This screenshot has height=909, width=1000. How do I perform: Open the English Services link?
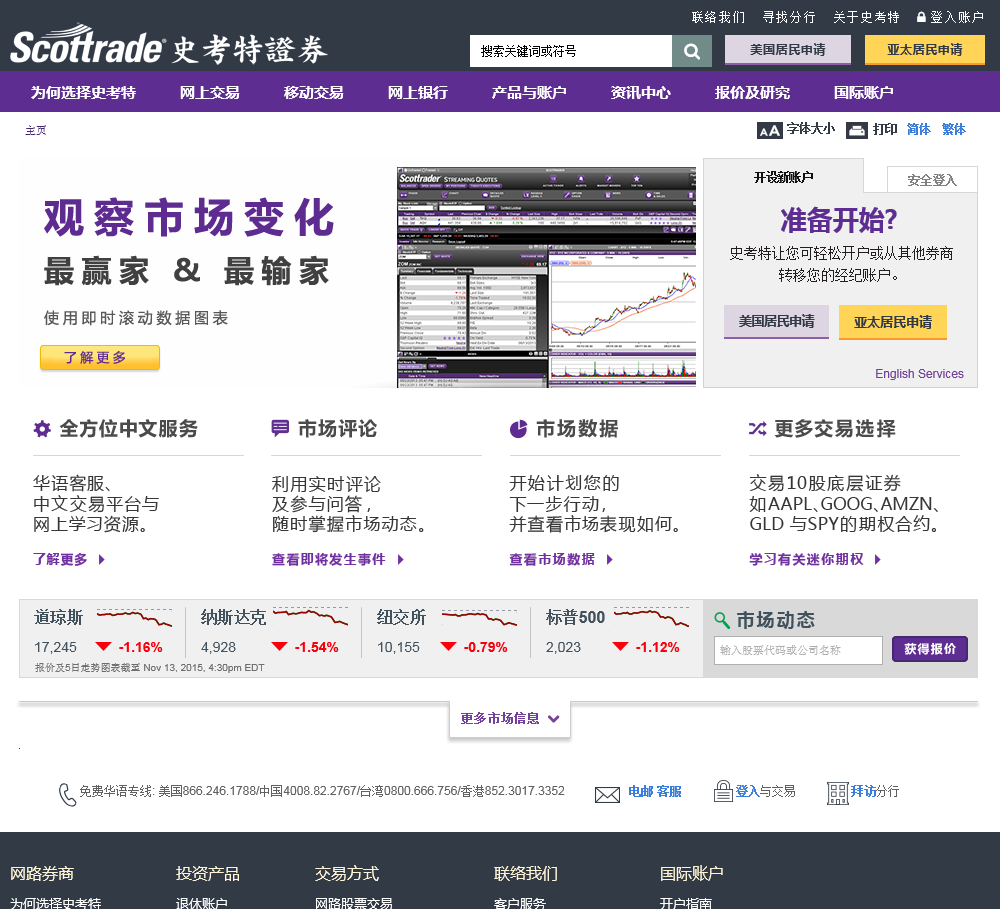(919, 374)
